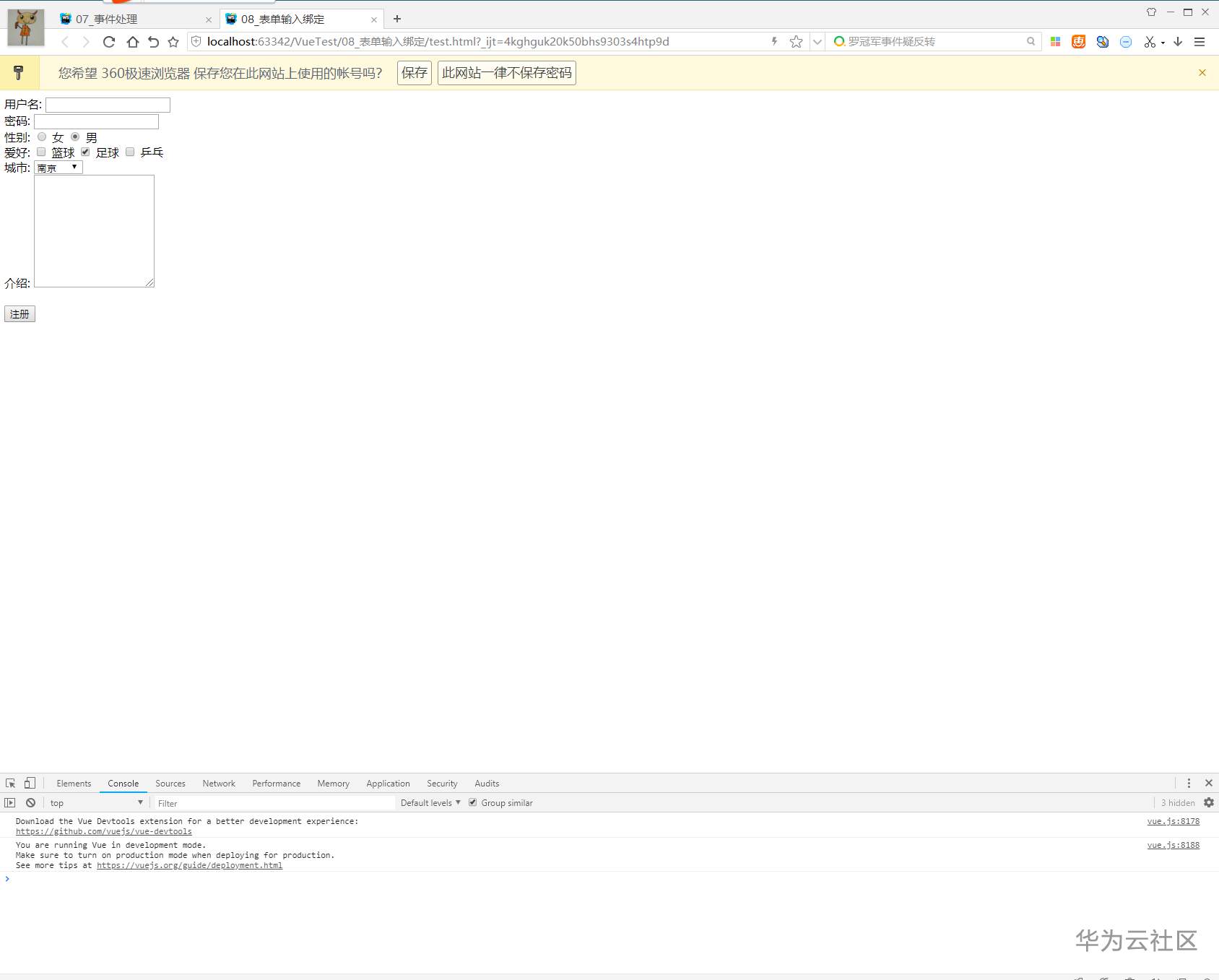
Task: Check the 乒乓 hobby checkbox
Action: click(x=130, y=152)
